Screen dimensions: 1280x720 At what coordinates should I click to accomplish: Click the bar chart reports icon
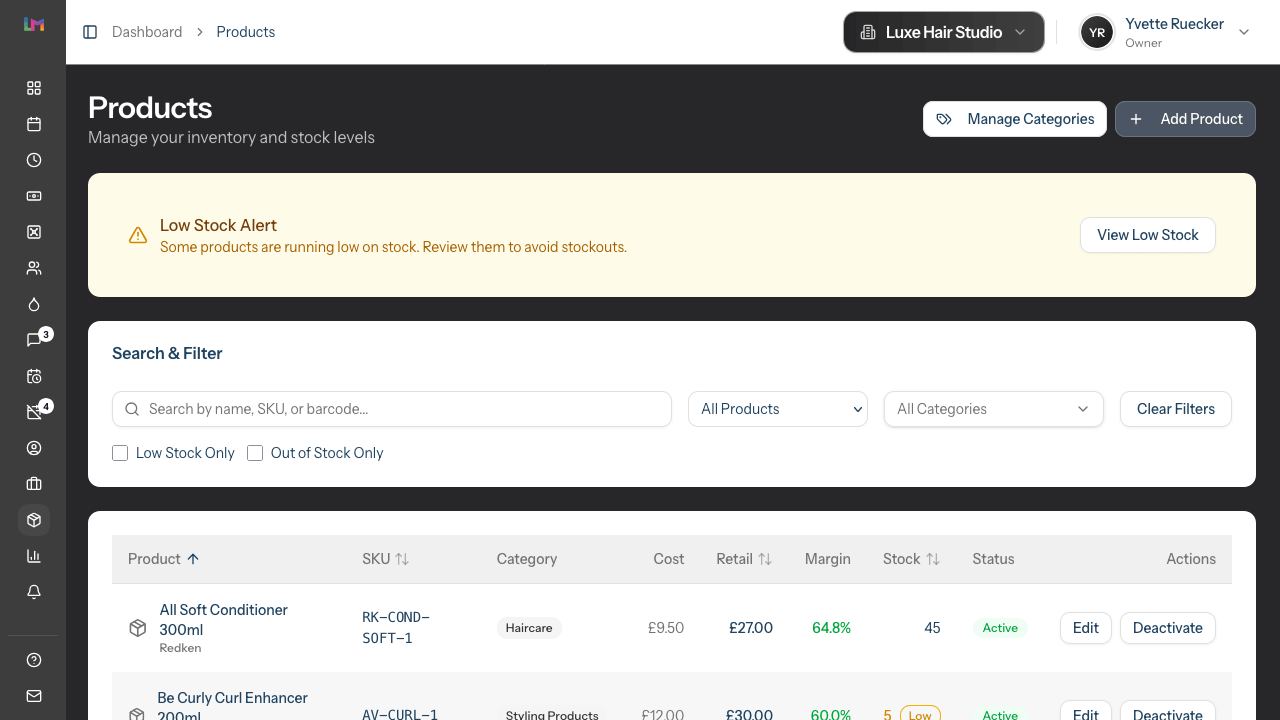pos(34,556)
